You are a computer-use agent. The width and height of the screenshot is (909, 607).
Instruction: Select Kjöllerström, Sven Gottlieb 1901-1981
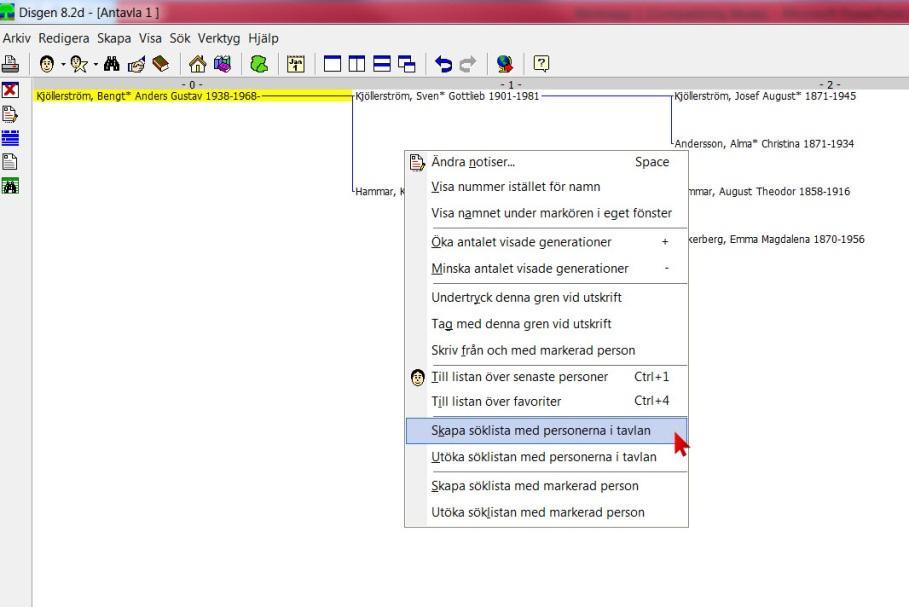click(x=447, y=96)
